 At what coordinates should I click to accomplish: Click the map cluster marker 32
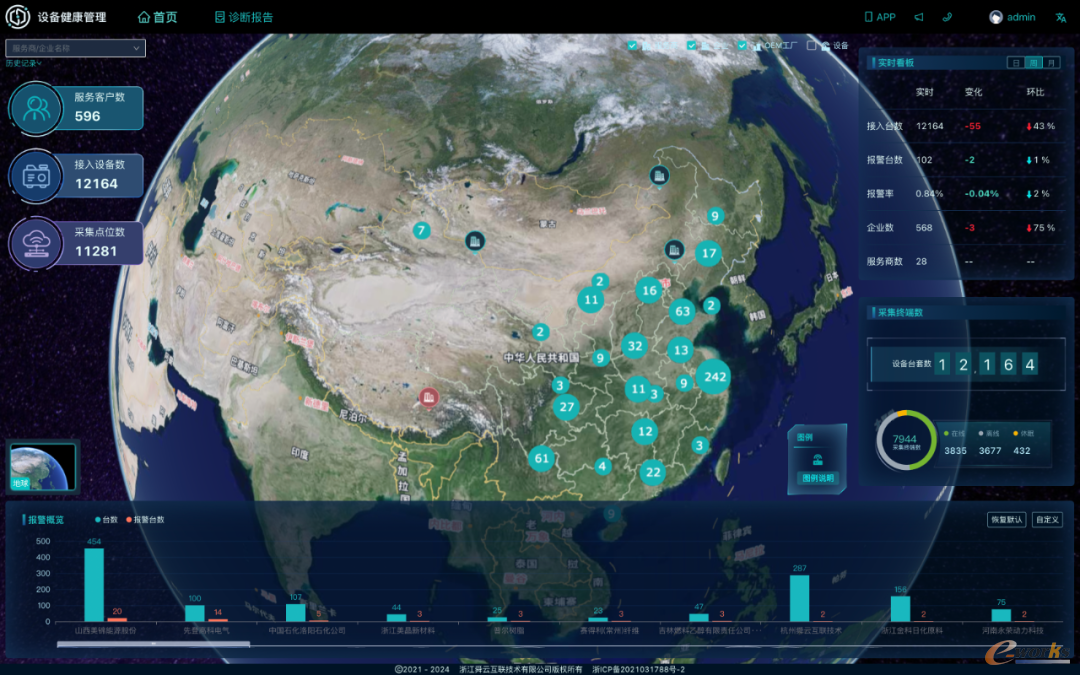click(634, 346)
